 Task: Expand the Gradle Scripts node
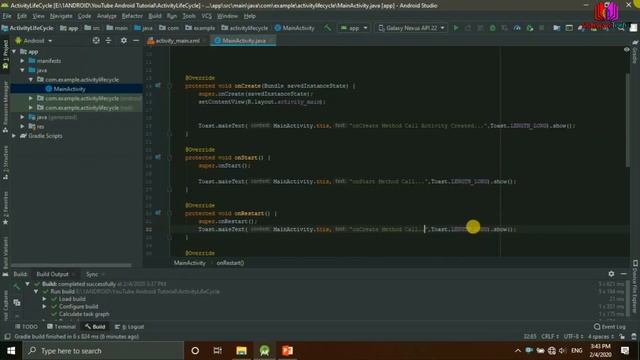tap(14, 136)
